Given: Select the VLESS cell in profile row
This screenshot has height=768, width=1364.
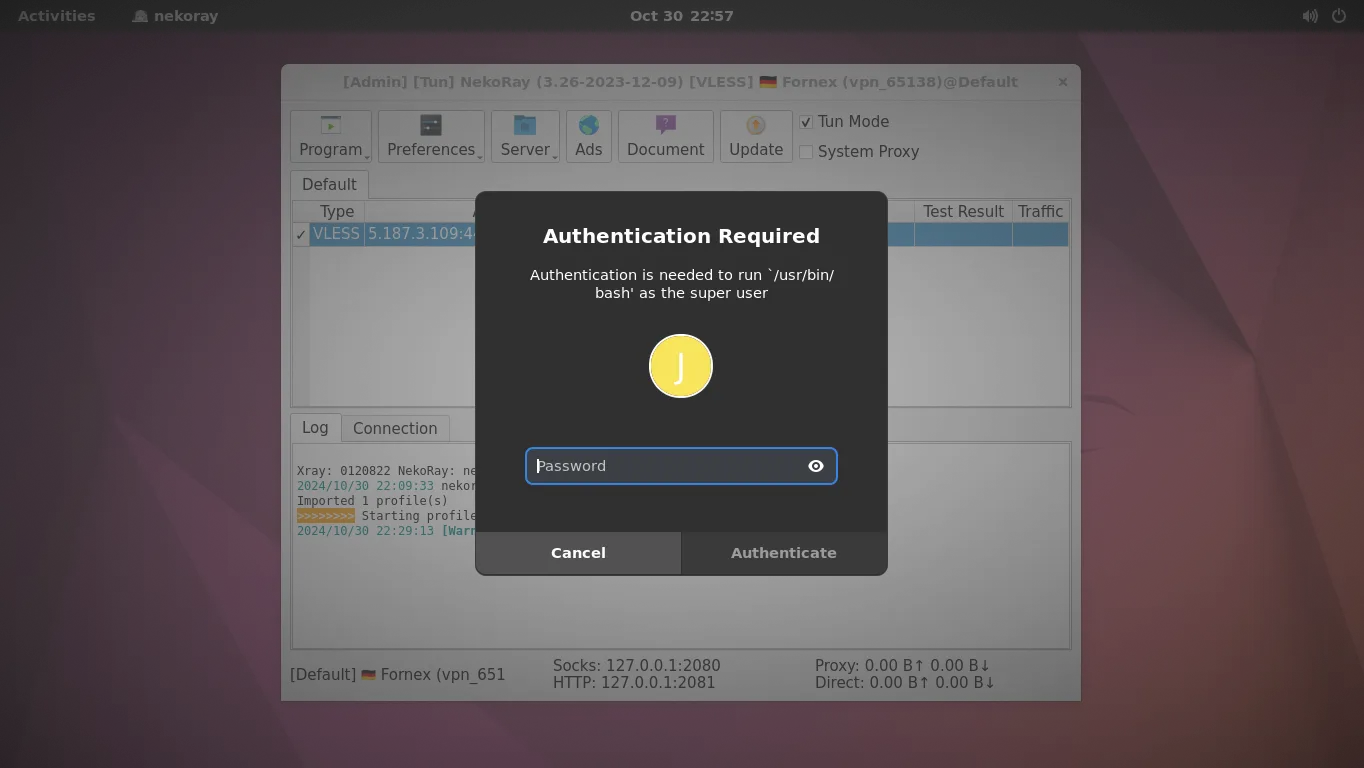Looking at the screenshot, I should pyautogui.click(x=337, y=234).
